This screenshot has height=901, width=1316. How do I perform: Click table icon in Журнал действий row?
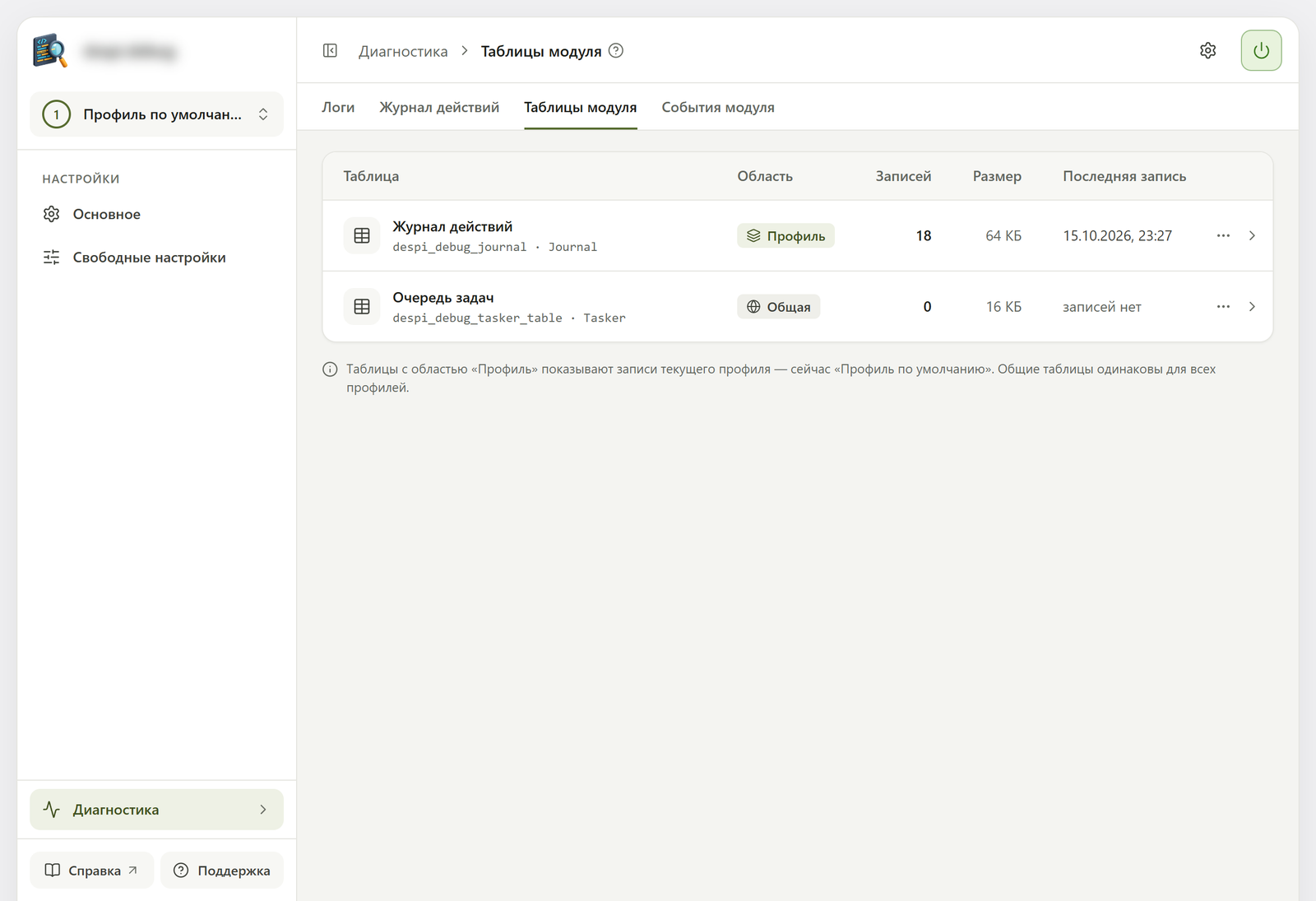coord(362,236)
